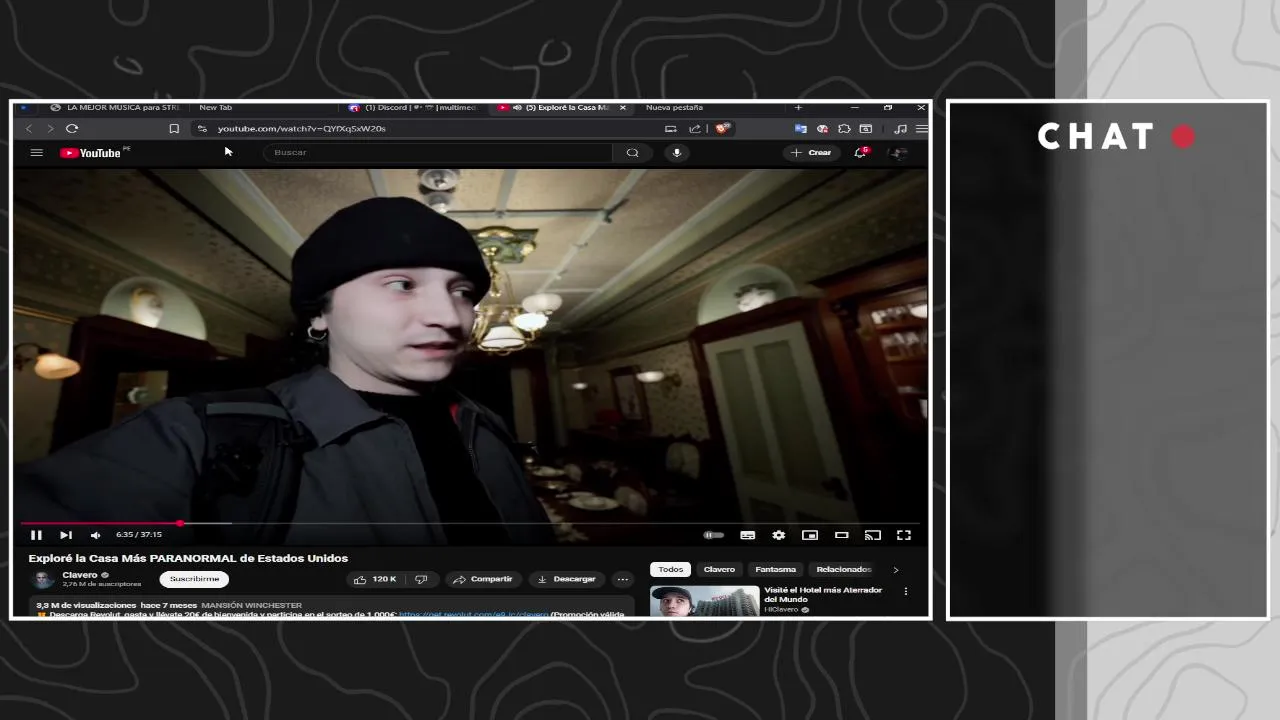1280x720 pixels.
Task: Switch to the Nueva pestaña tab
Action: (674, 107)
